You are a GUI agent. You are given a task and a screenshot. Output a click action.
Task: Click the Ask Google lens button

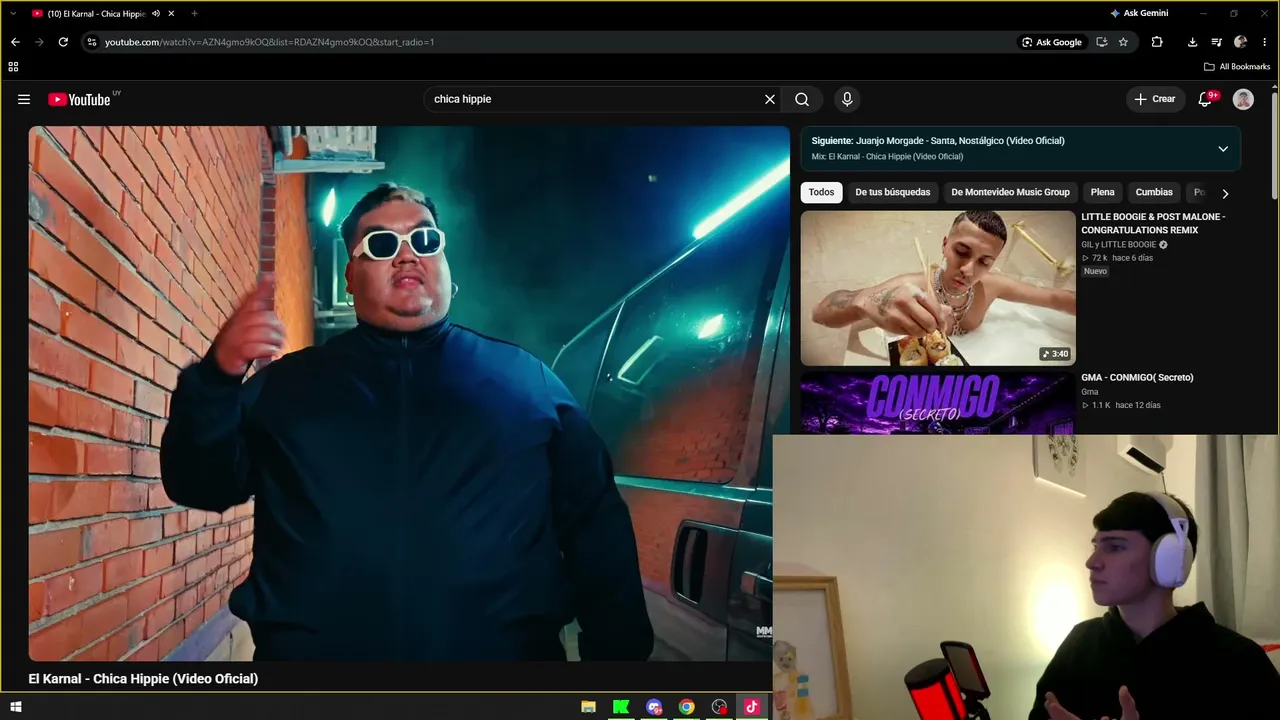click(x=1052, y=42)
